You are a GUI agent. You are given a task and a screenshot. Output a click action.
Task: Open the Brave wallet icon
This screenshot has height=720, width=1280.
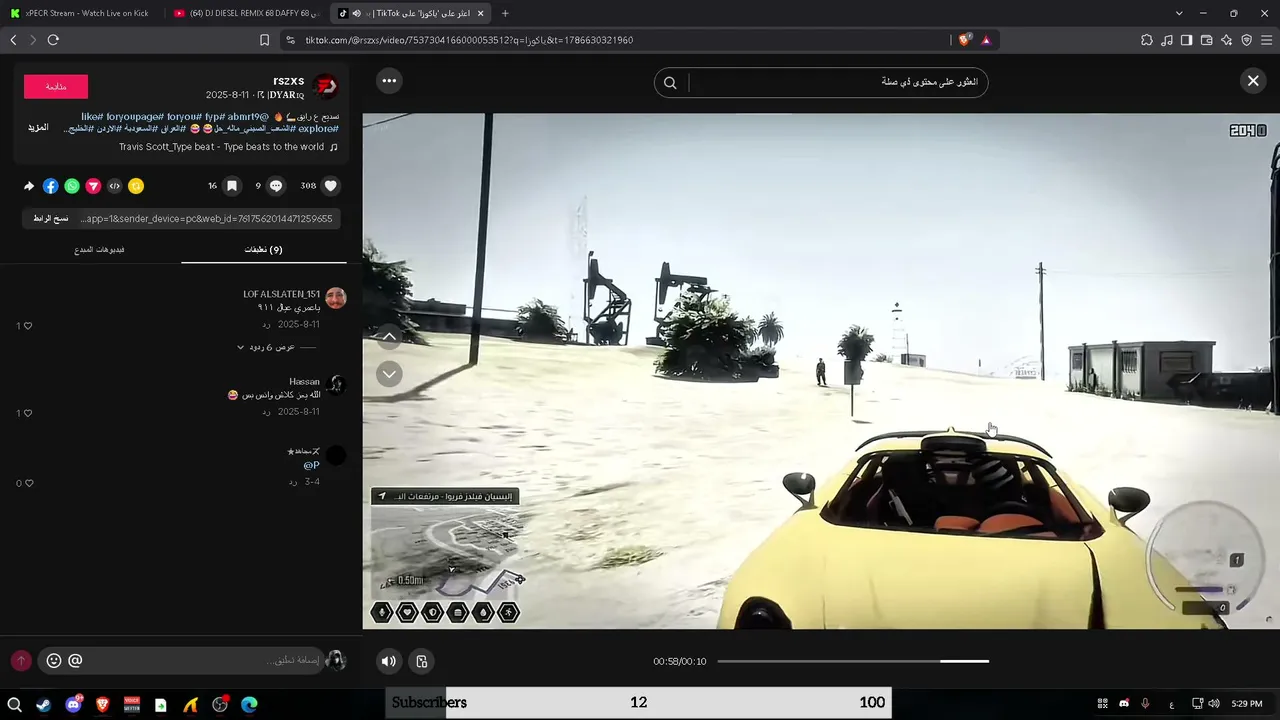coord(1206,40)
